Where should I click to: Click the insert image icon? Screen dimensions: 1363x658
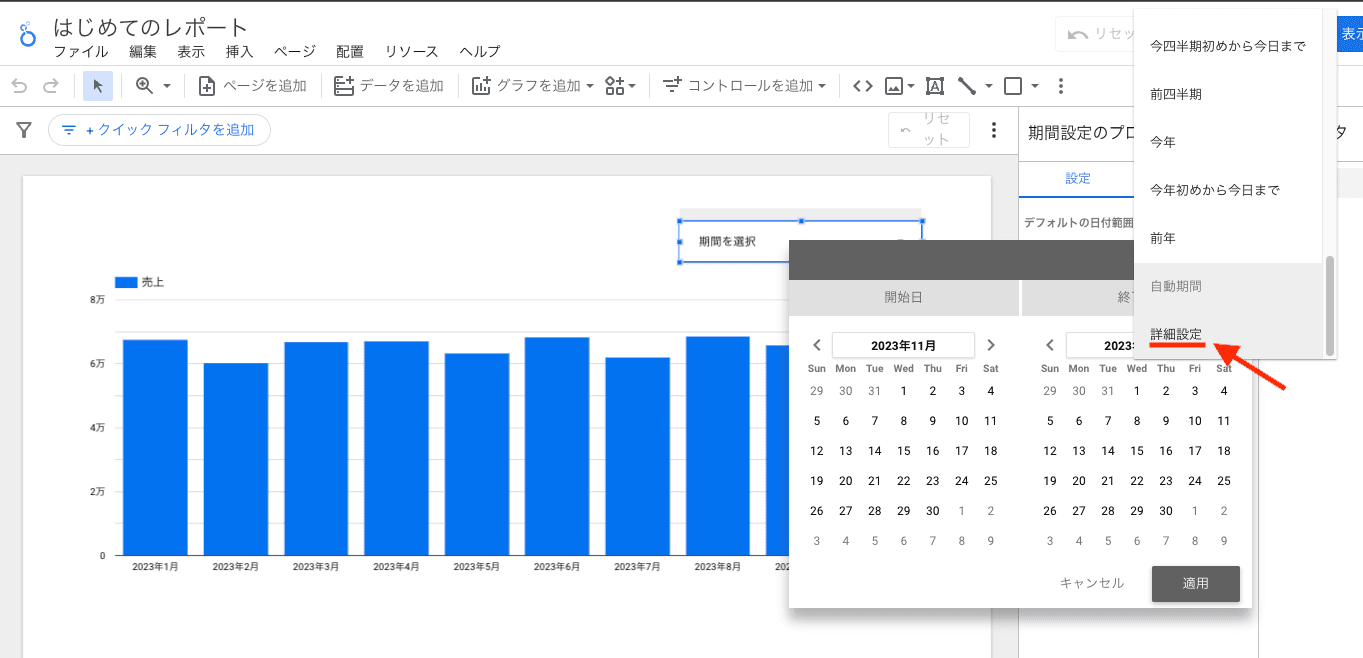point(894,86)
